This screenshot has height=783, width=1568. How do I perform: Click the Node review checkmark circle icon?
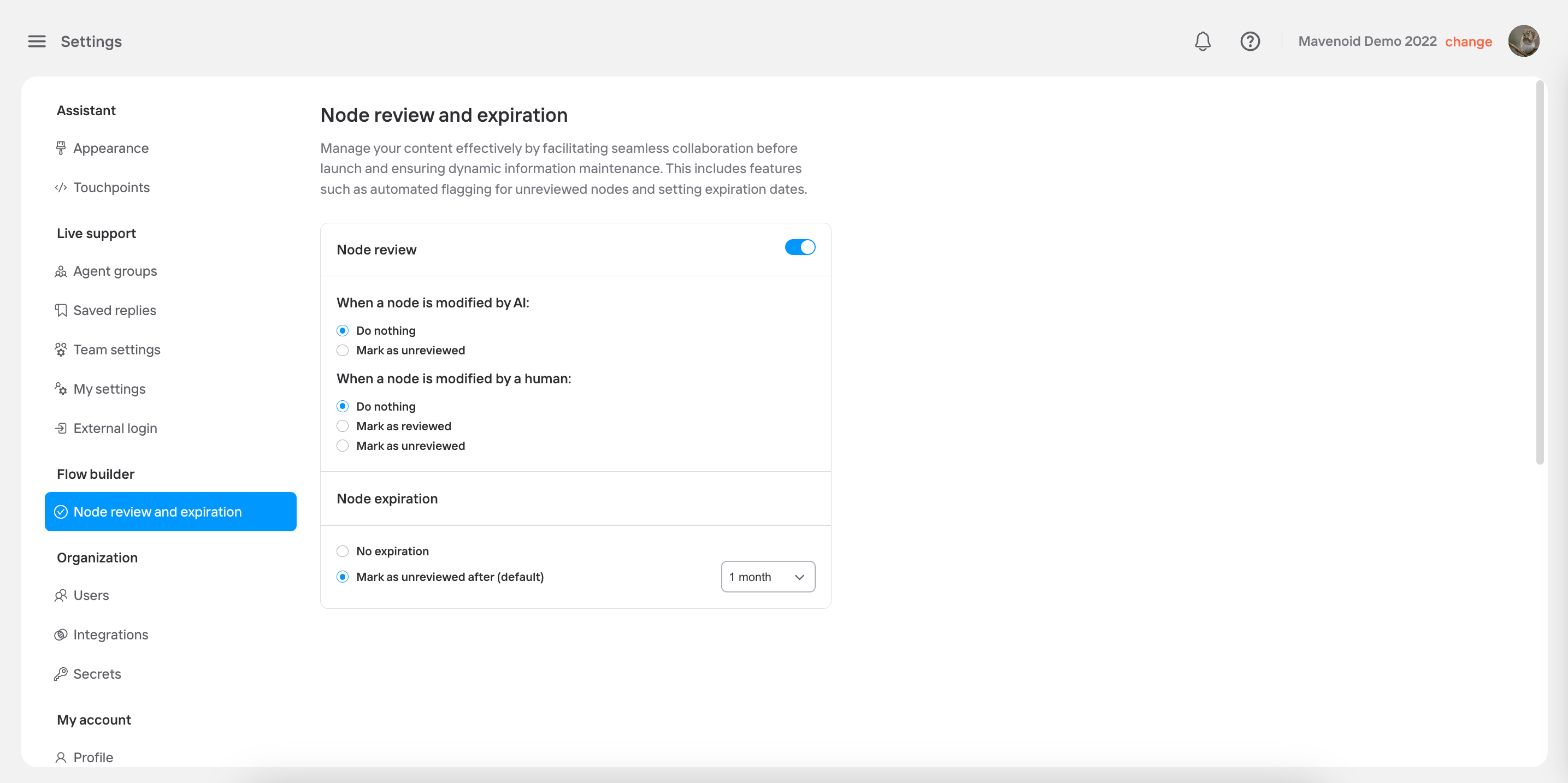pyautogui.click(x=61, y=512)
